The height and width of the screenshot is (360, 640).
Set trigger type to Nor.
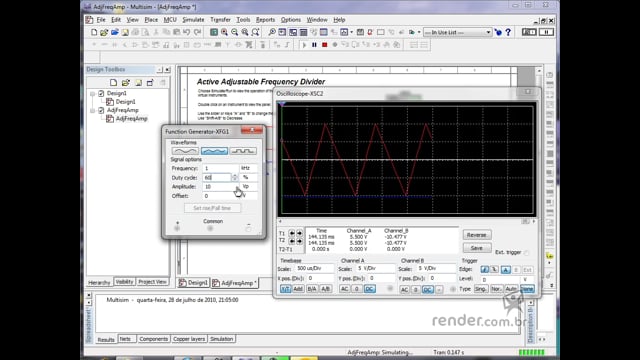(496, 289)
